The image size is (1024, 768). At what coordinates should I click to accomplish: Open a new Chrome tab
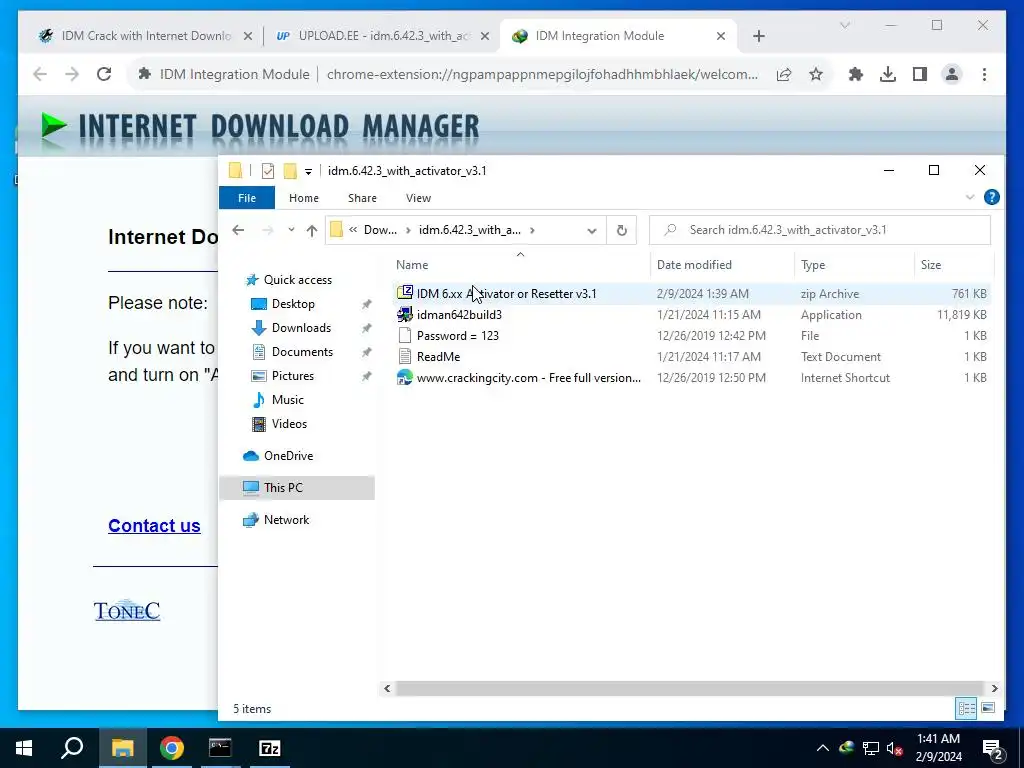[x=758, y=36]
